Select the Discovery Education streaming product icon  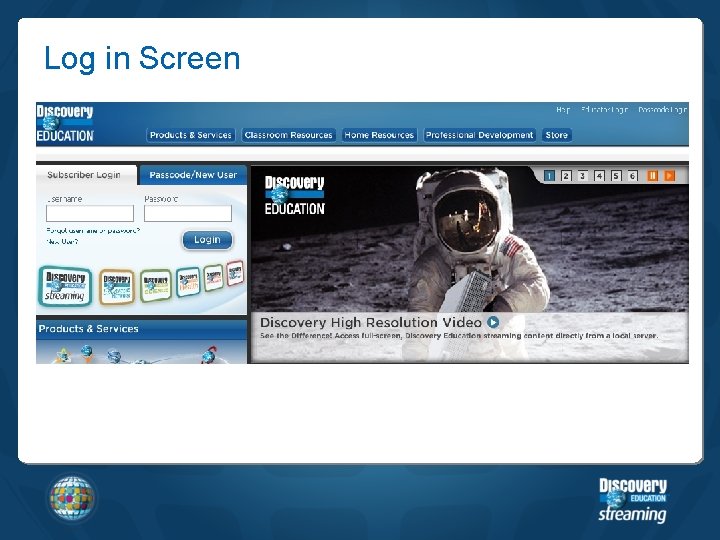click(65, 286)
